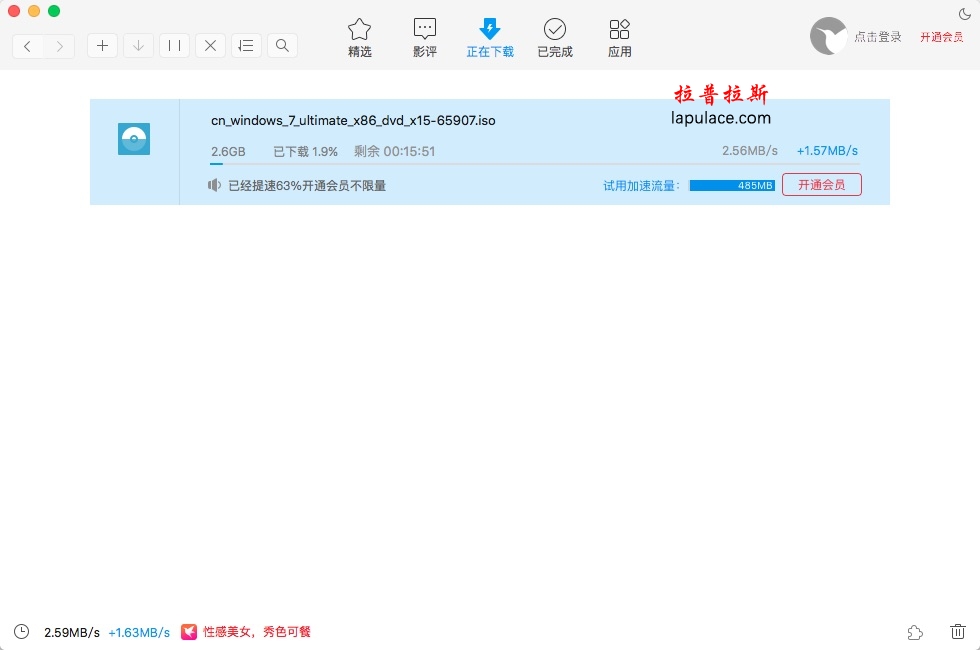
Task: Click 开通会员 link in top right
Action: point(941,37)
